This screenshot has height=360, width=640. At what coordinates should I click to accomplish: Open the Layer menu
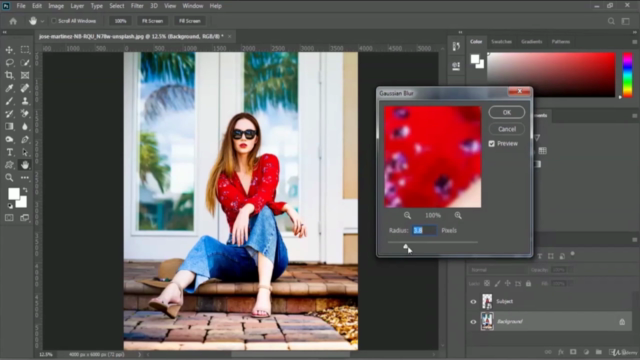tap(77, 6)
